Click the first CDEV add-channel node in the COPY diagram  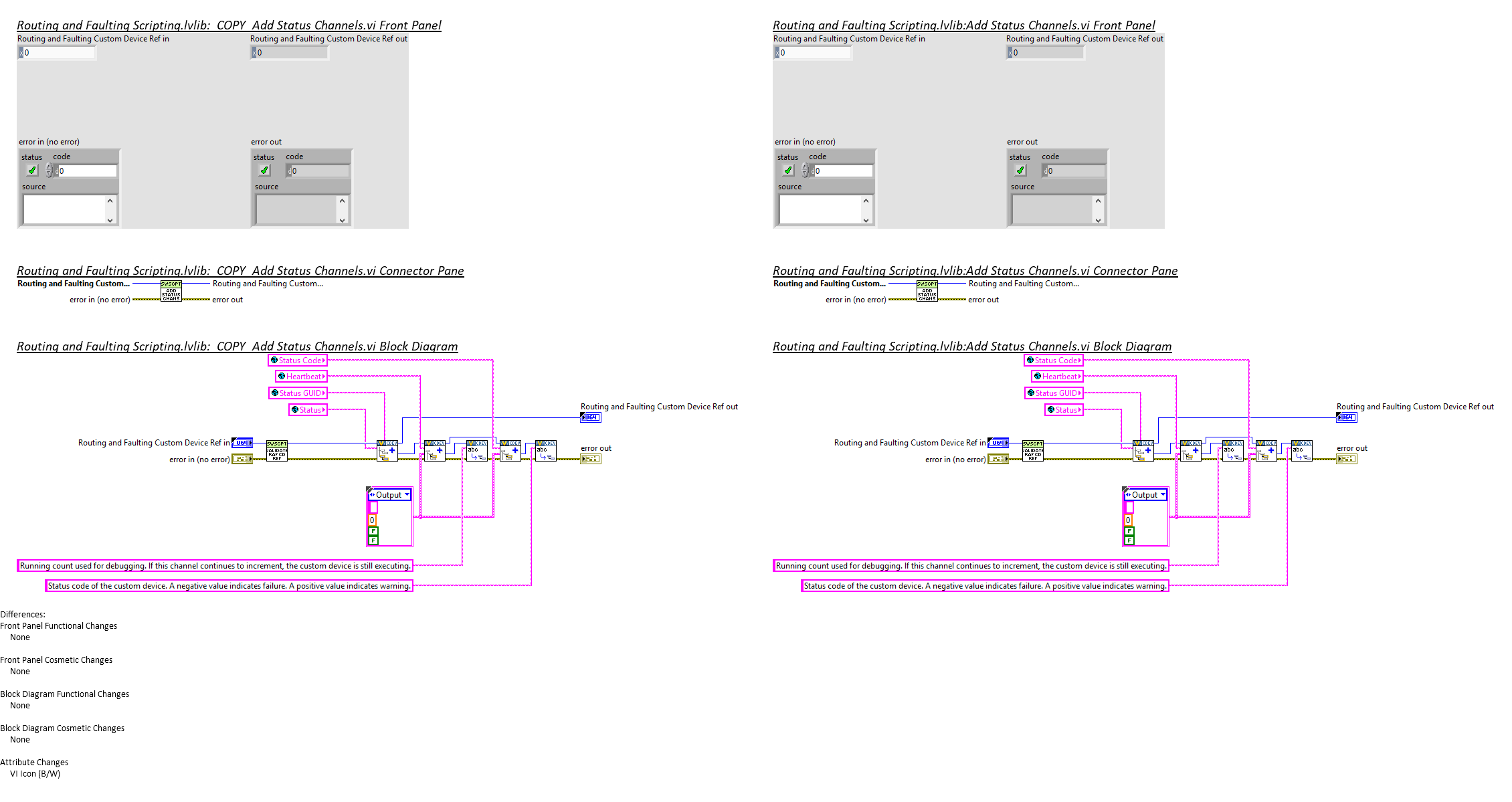(387, 451)
